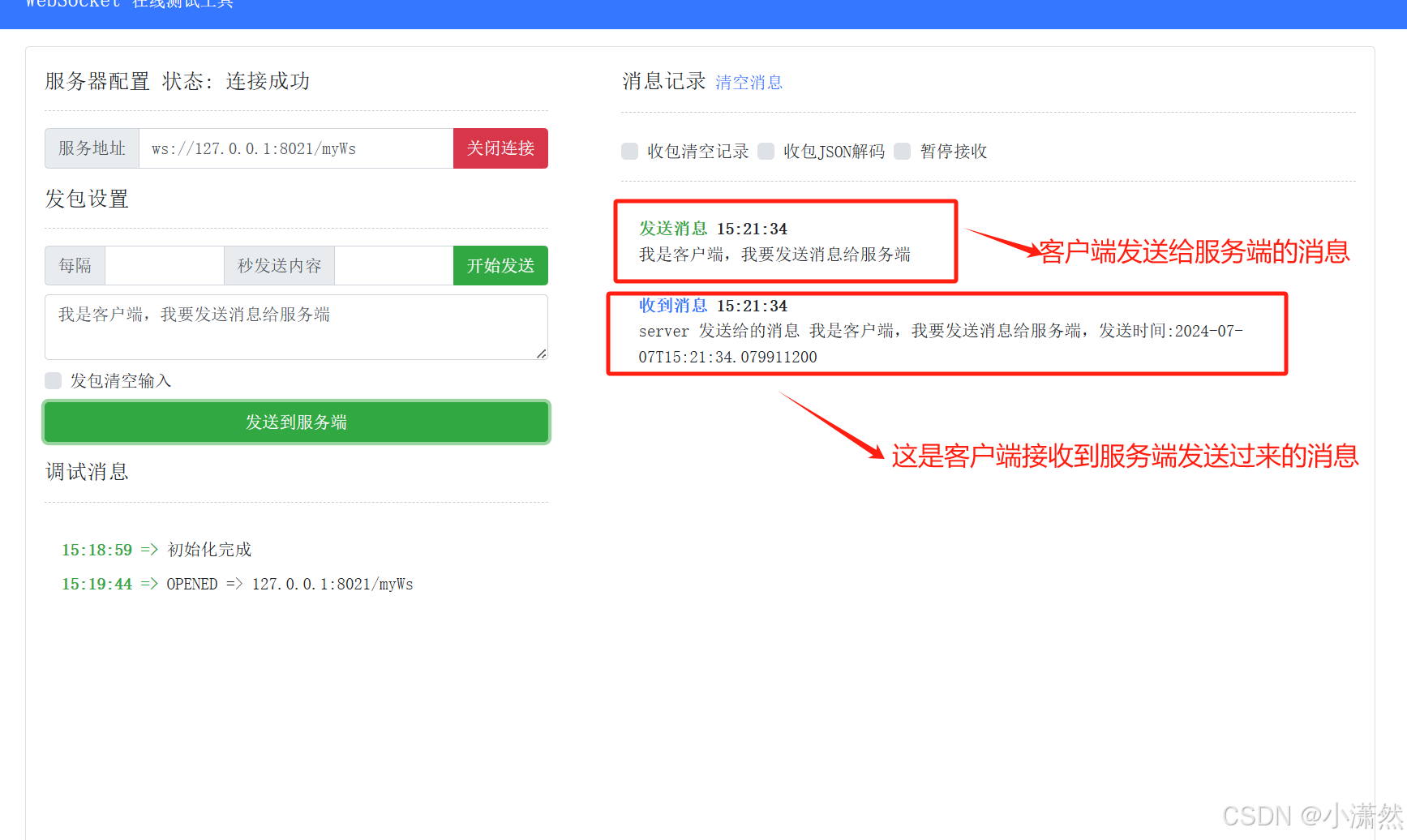Image resolution: width=1407 pixels, height=840 pixels.
Task: Click into the message textarea with 我是客户端
Action: 296,327
